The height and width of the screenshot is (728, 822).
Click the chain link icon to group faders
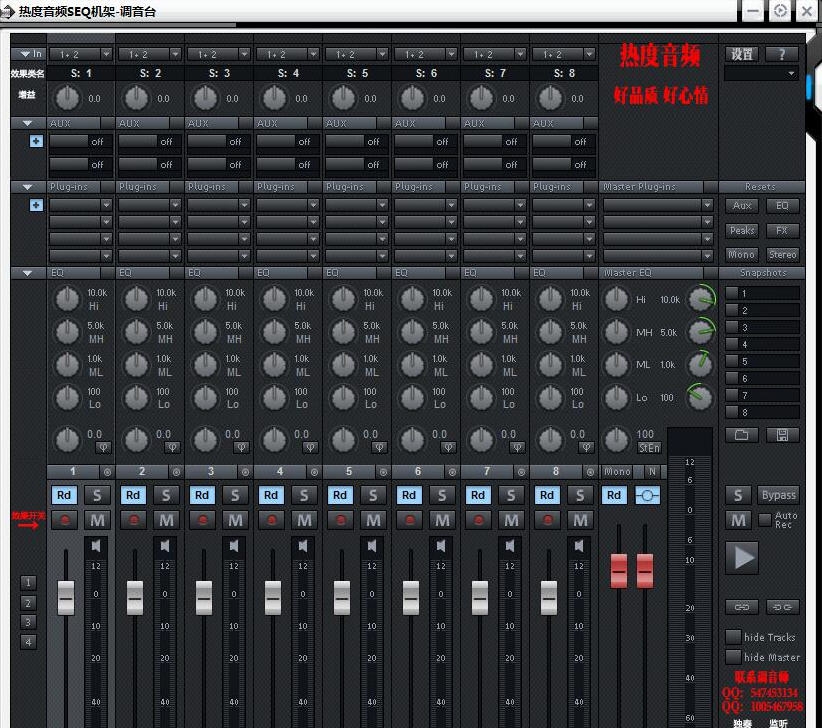pos(741,607)
